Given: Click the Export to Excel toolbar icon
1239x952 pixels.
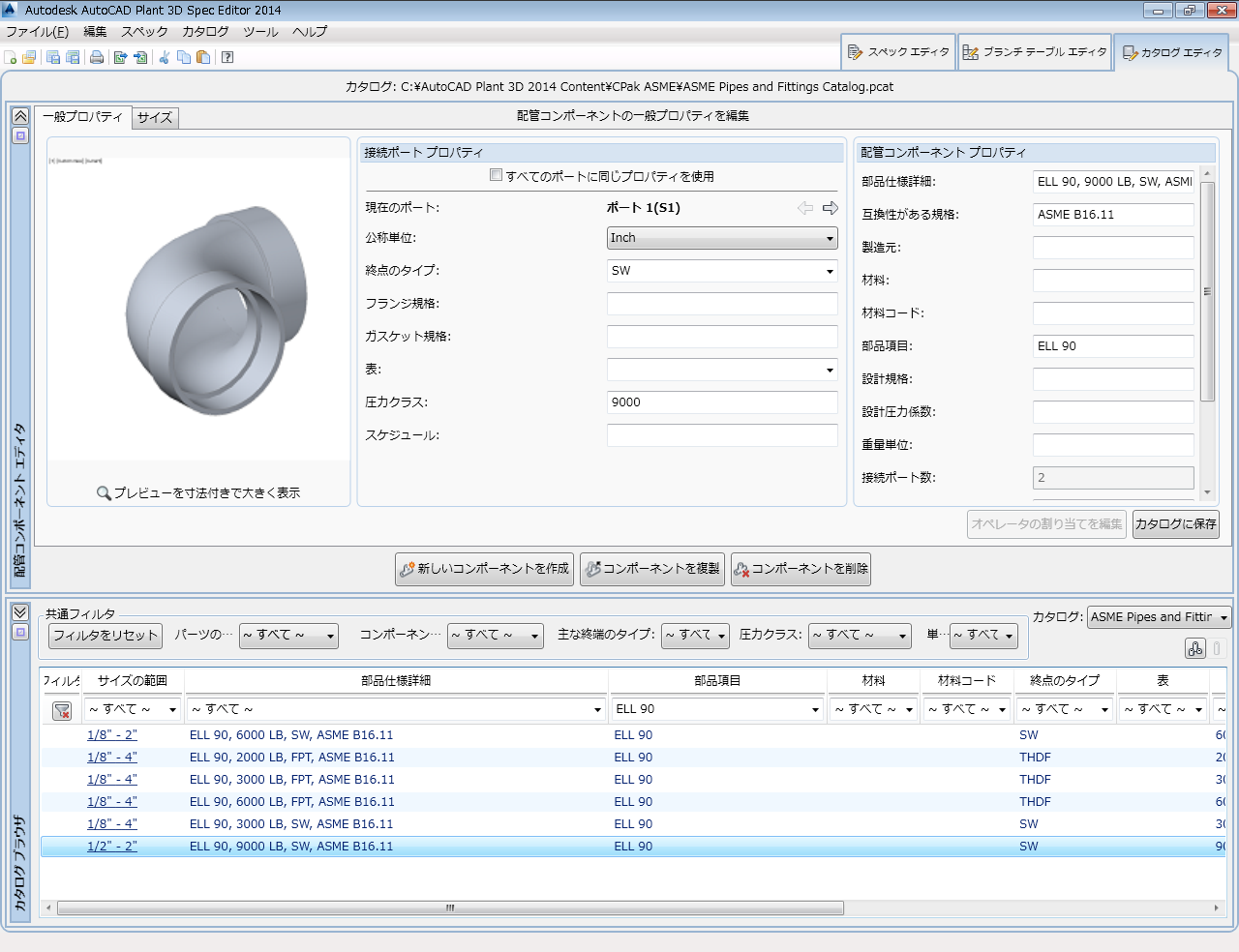Looking at the screenshot, I should (x=121, y=57).
